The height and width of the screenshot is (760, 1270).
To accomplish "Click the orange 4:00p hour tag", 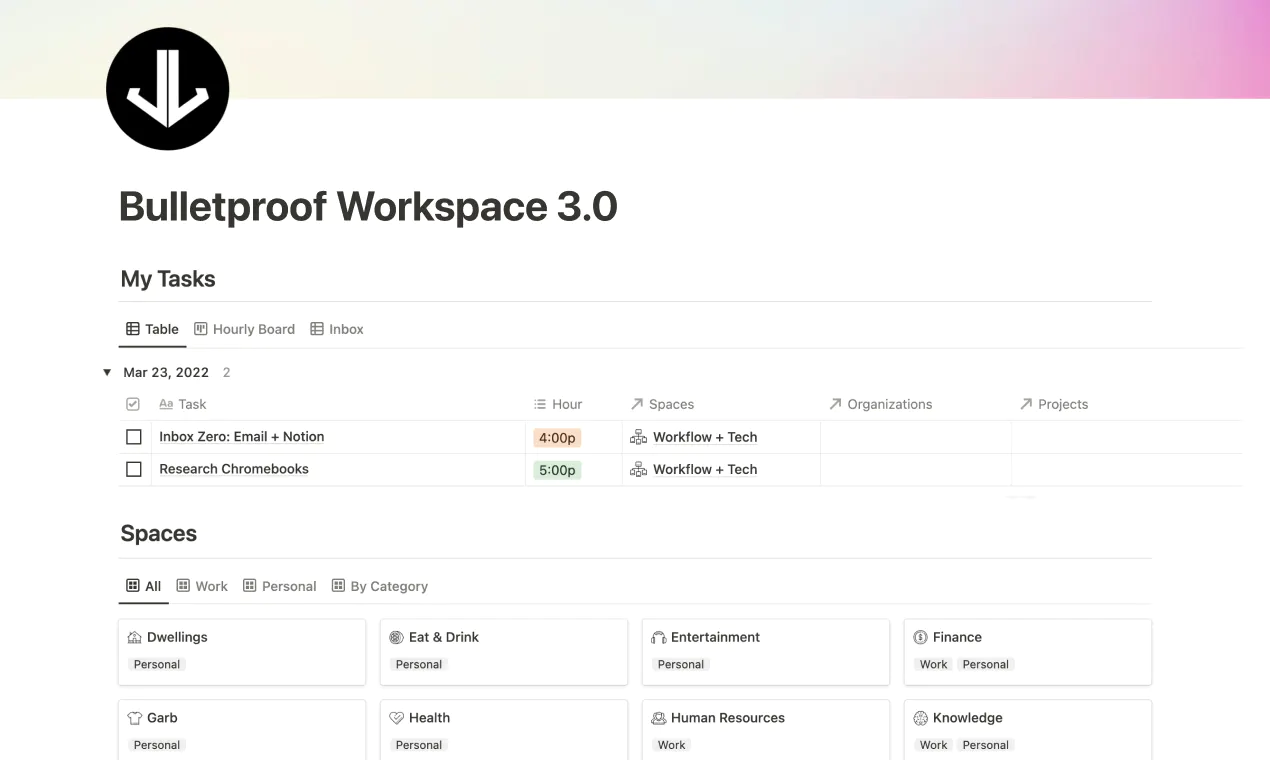I will [557, 437].
